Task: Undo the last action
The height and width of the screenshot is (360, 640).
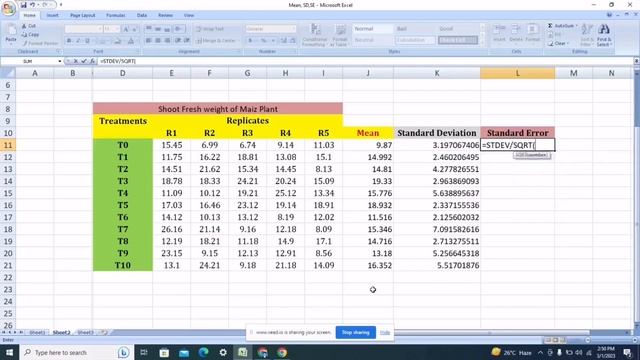Action: [33, 5]
